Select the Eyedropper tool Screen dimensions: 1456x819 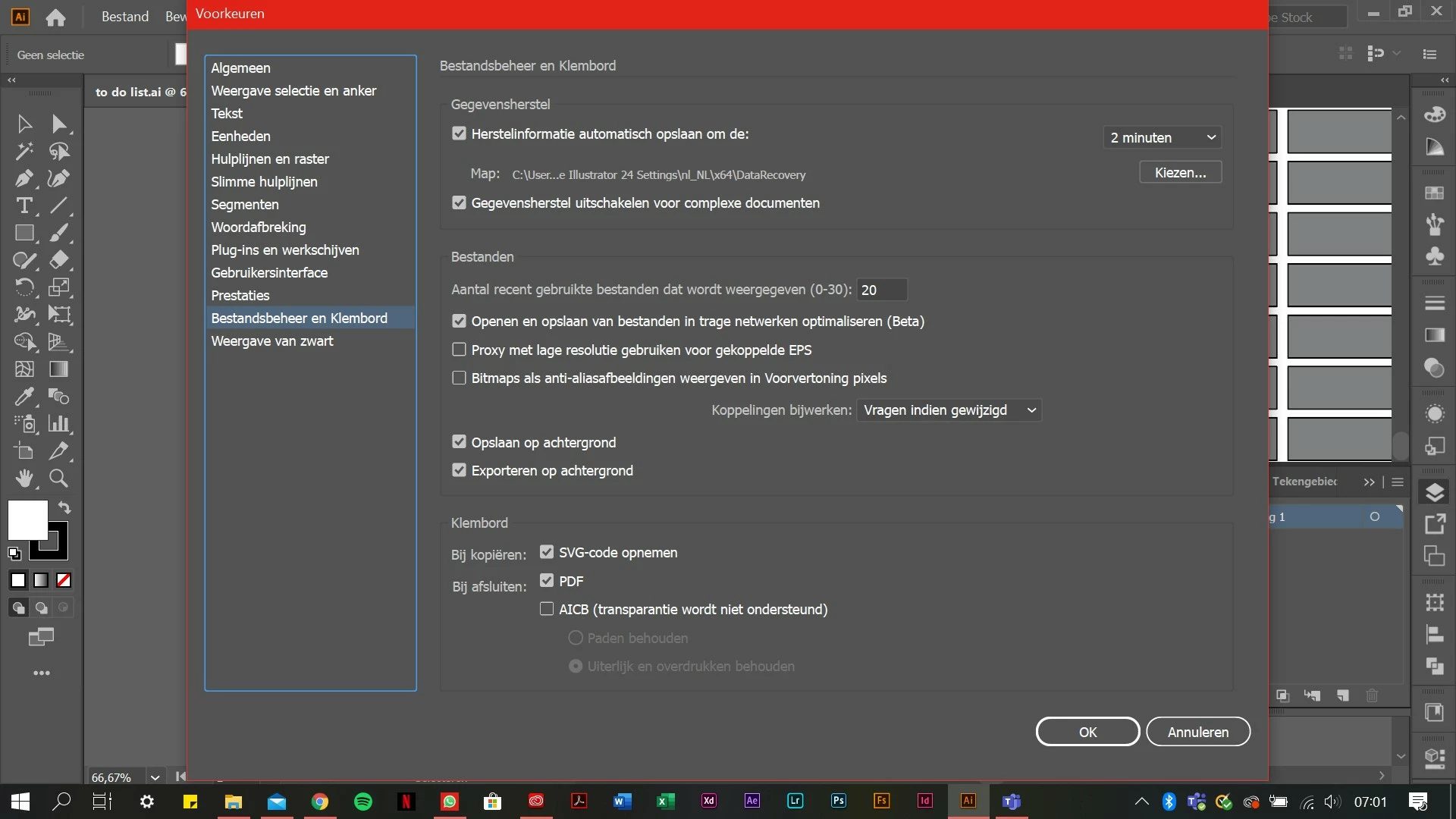(x=24, y=397)
